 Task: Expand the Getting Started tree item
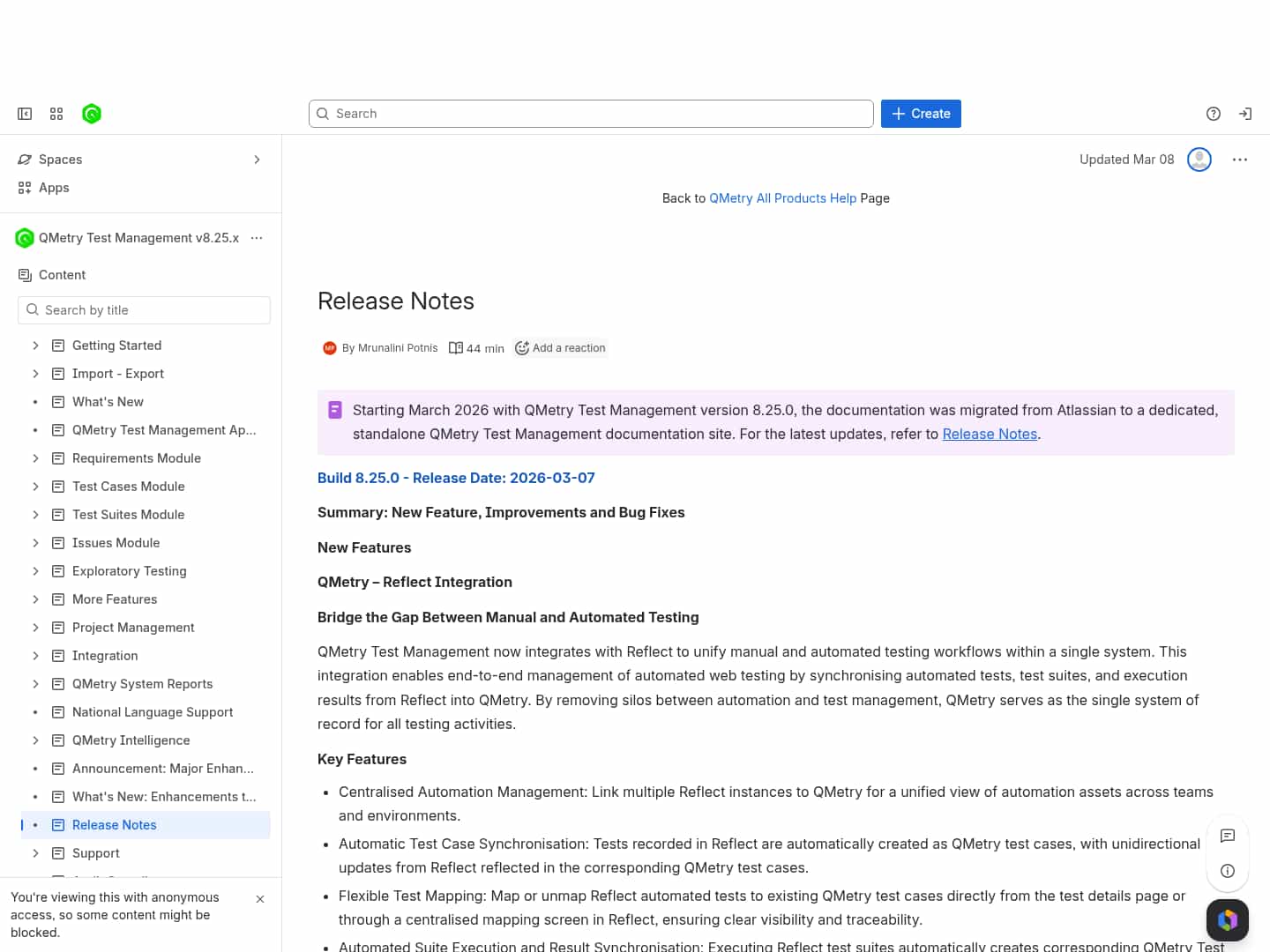[35, 346]
